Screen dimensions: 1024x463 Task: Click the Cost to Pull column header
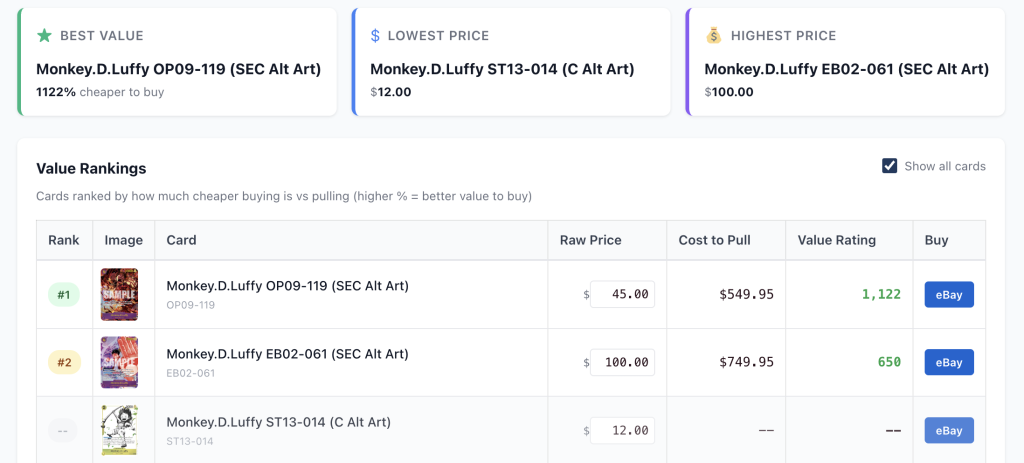point(714,240)
